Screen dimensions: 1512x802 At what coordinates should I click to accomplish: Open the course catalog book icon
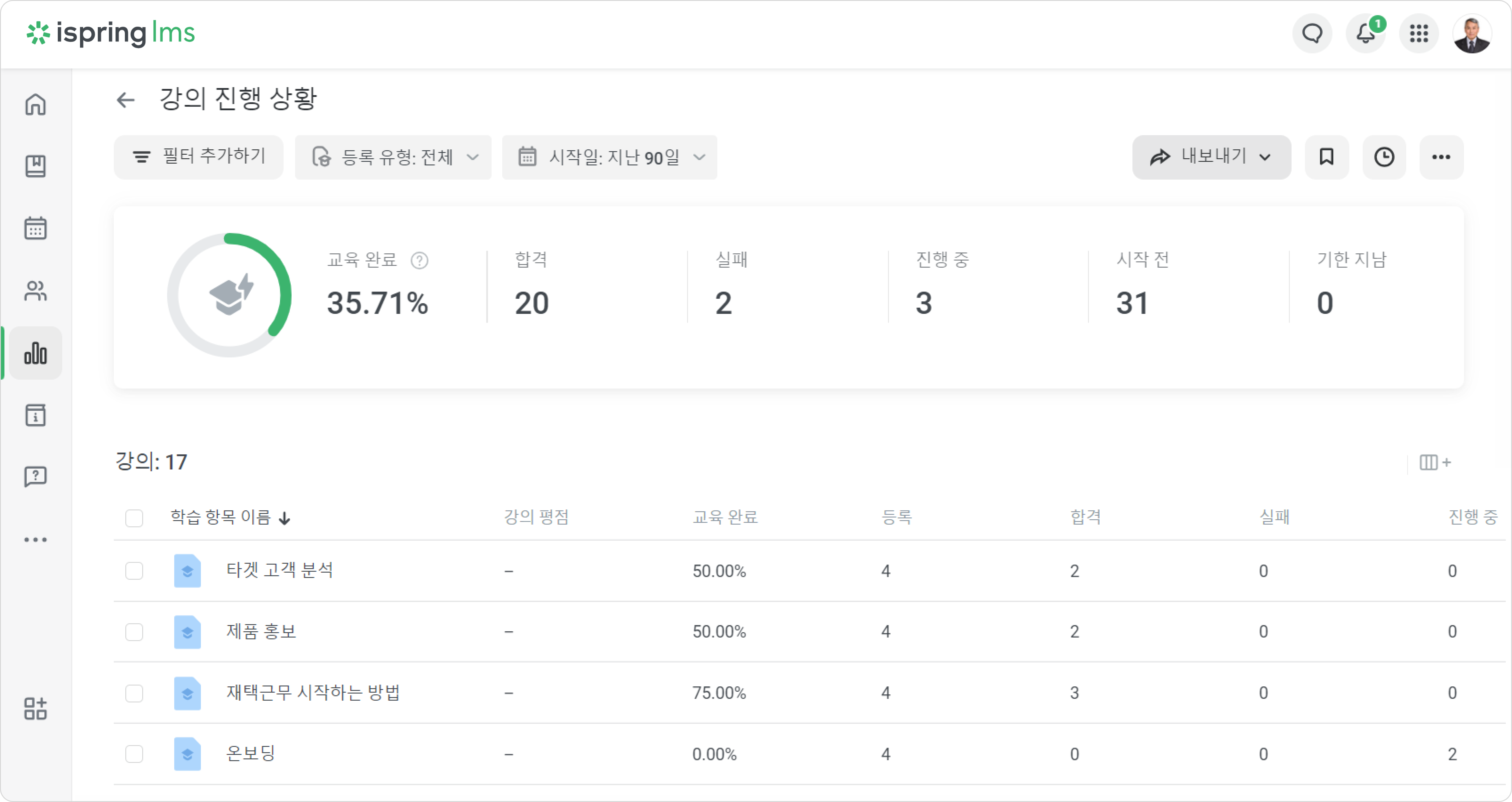(36, 166)
